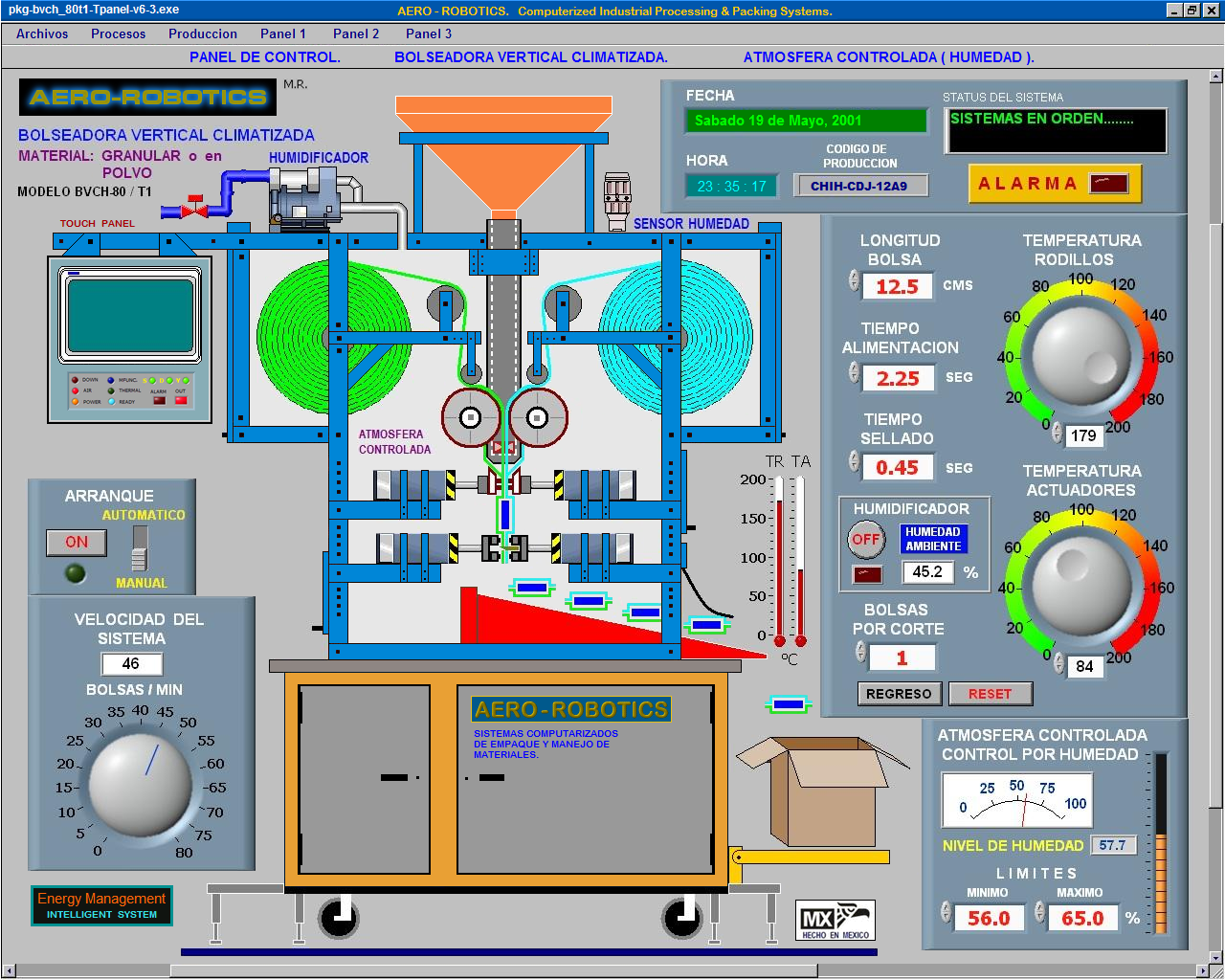This screenshot has width=1225, height=980.
Task: Click the red valve on humidifier pipe
Action: (x=195, y=206)
